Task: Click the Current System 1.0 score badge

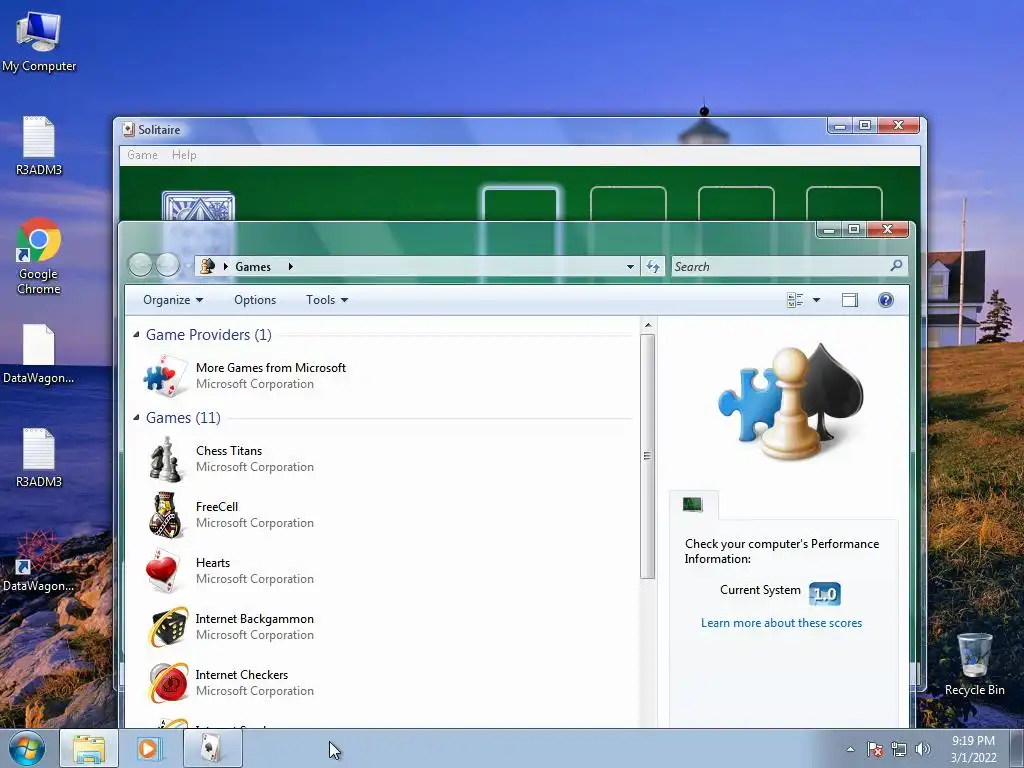Action: 824,594
